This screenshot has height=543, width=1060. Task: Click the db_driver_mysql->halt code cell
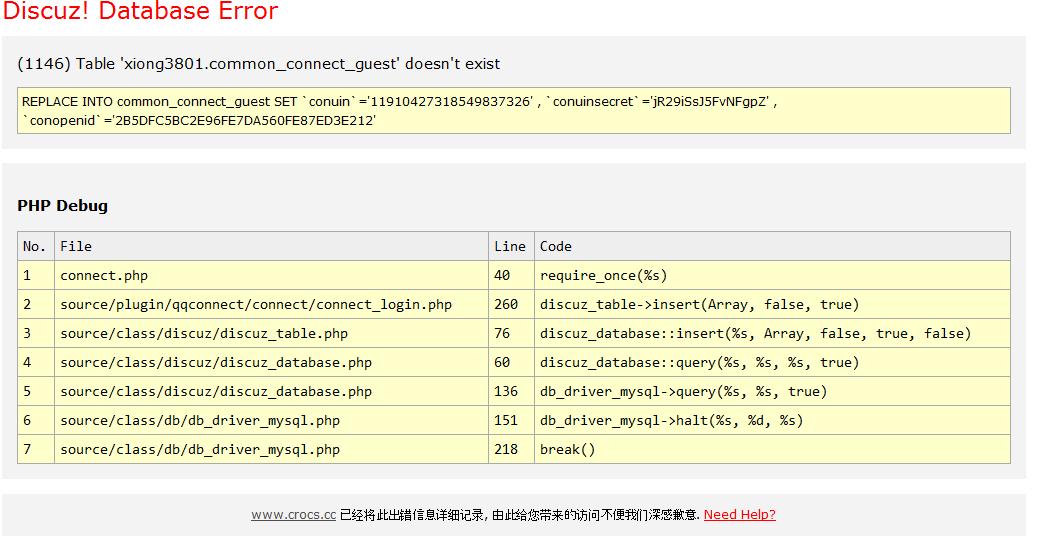point(671,420)
